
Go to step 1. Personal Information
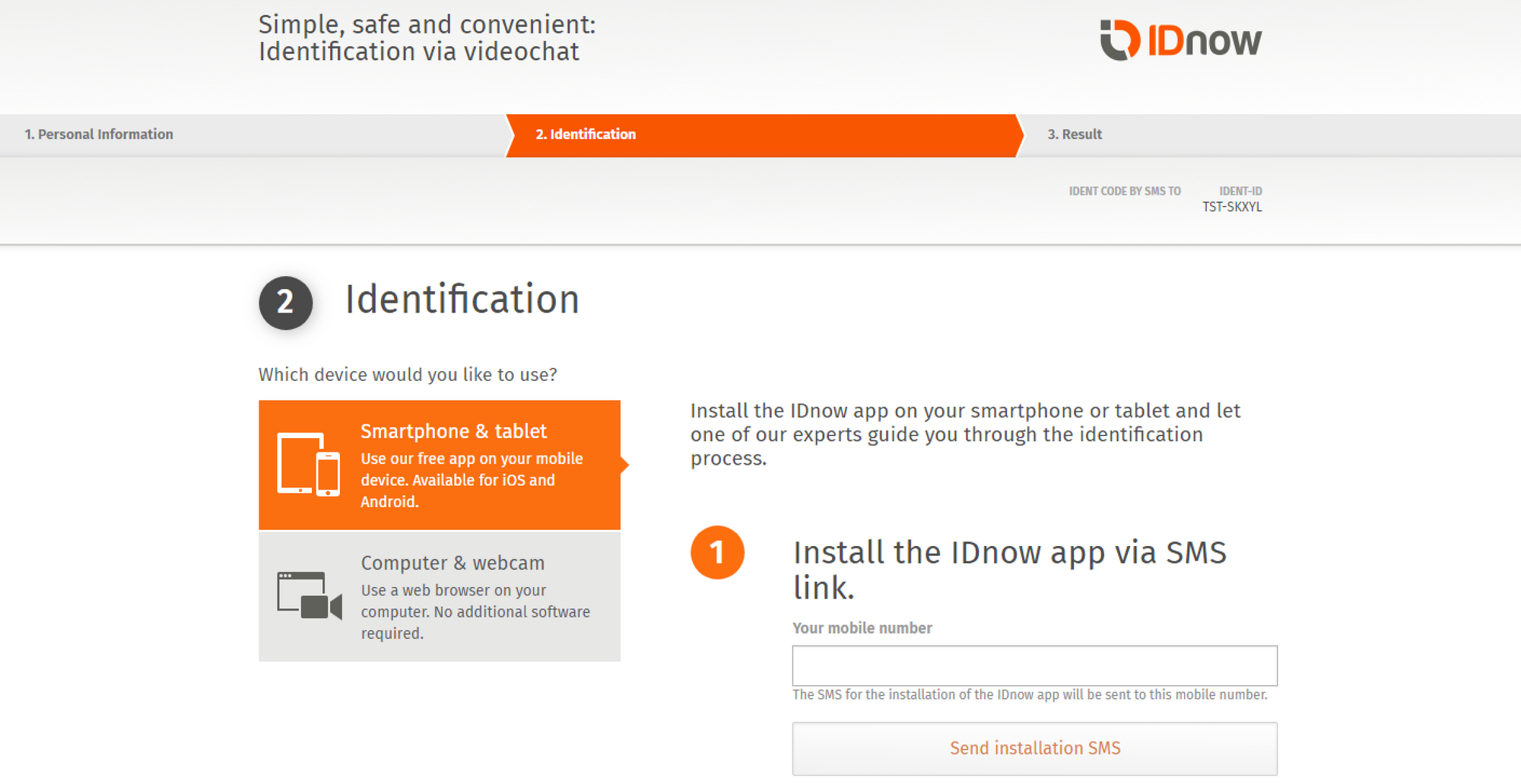[99, 135]
